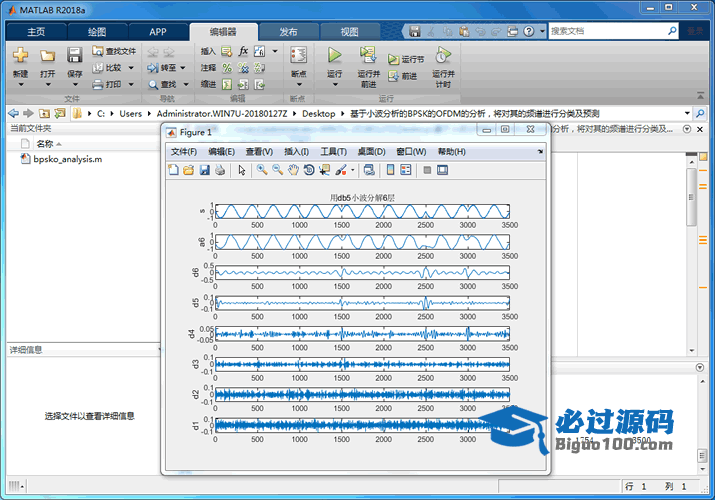Expand the 转至 dropdown arrow
This screenshot has width=715, height=500.
pos(183,68)
